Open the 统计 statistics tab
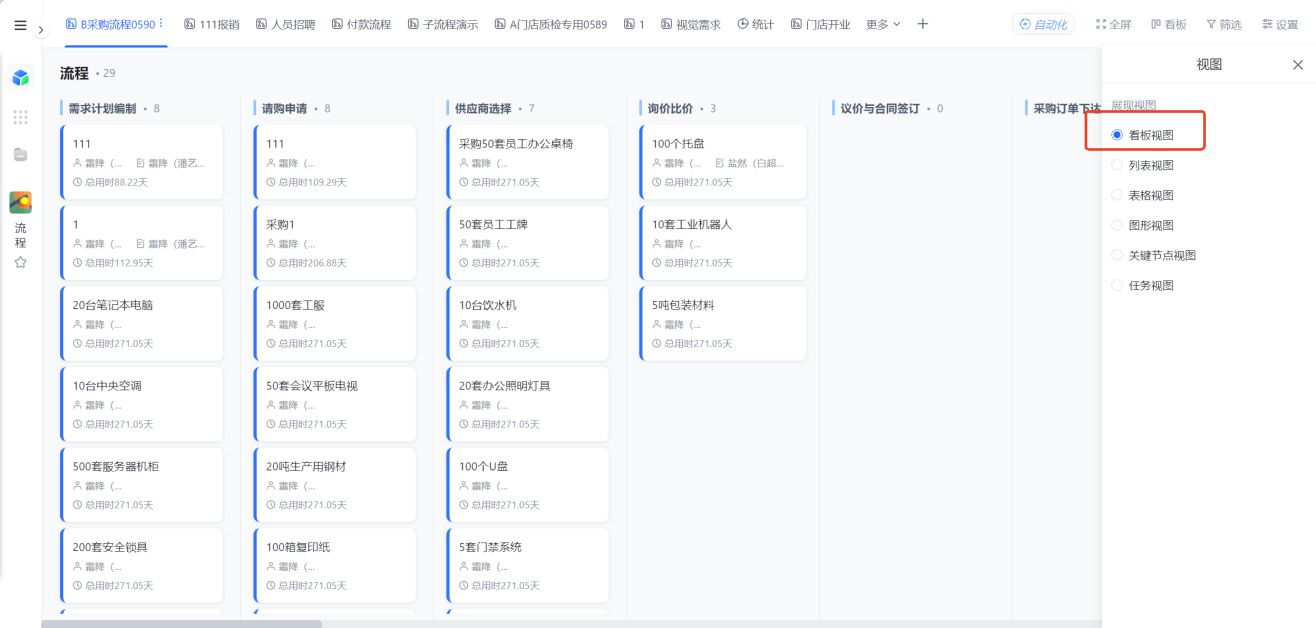1316x628 pixels. pos(756,24)
